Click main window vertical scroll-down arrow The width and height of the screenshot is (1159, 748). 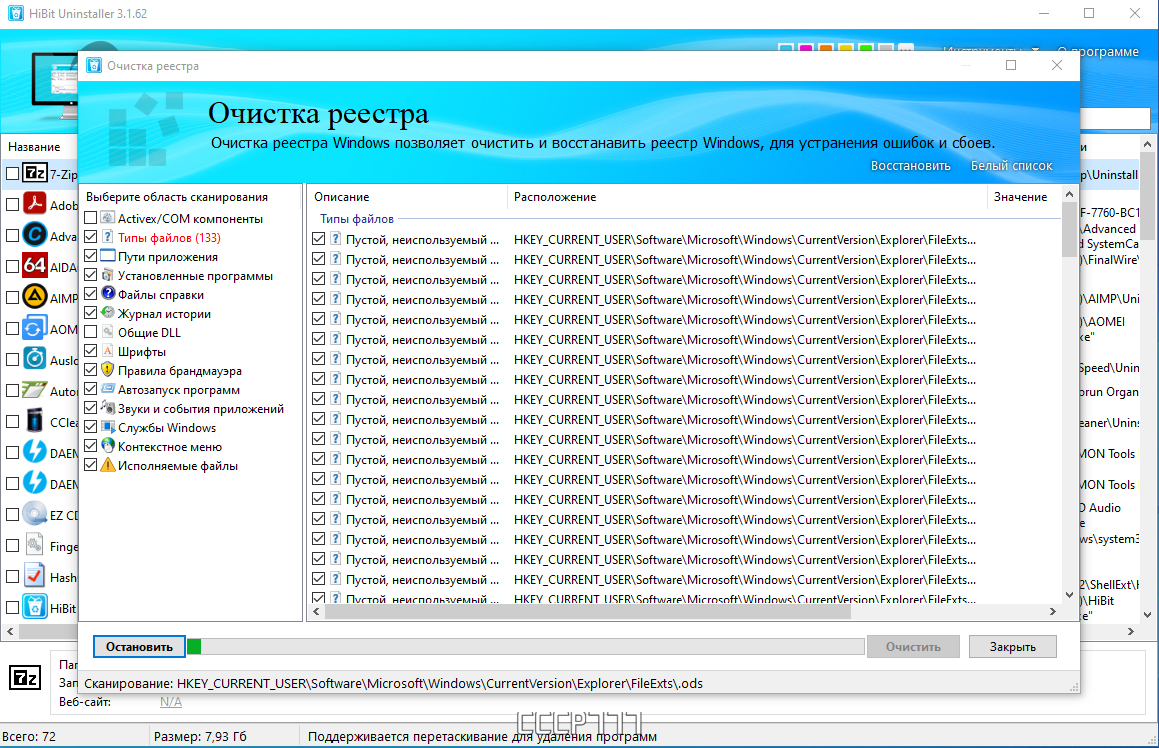1147,614
